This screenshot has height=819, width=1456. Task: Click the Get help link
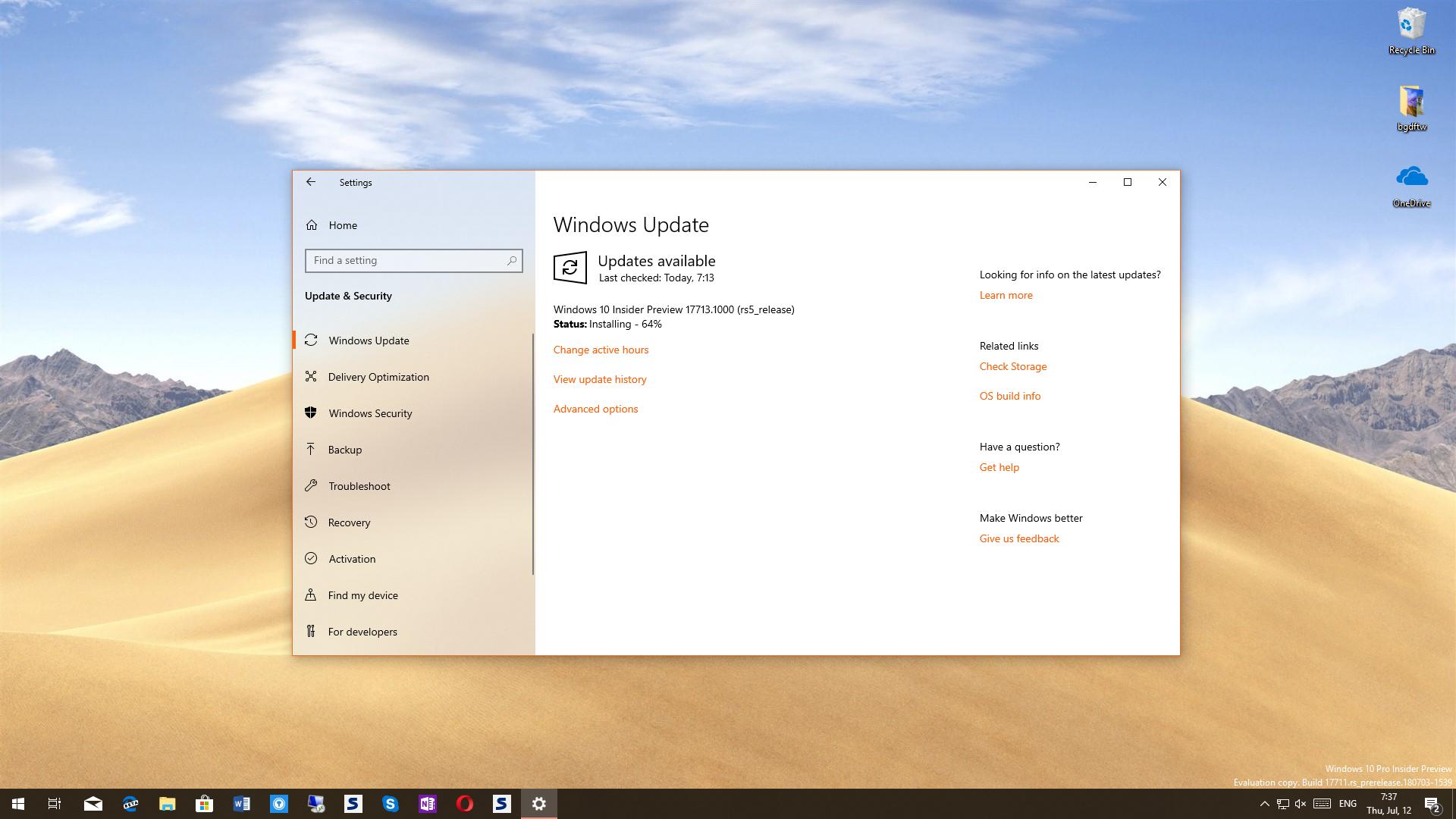pyautogui.click(x=999, y=467)
